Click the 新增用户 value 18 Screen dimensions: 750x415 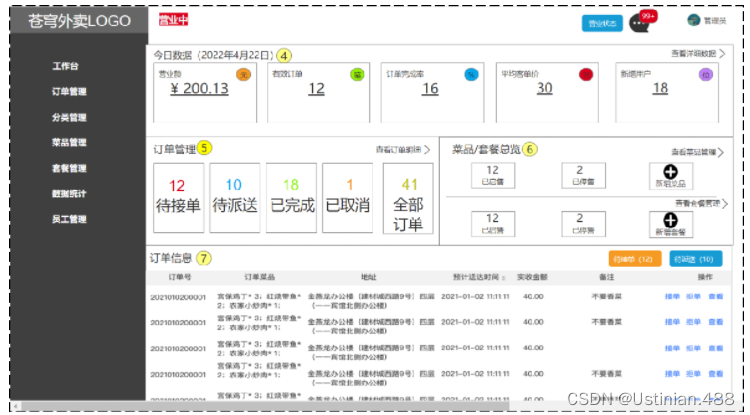click(x=660, y=88)
